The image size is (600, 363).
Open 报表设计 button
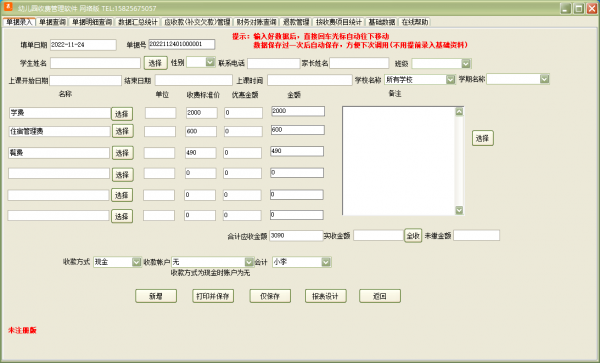[x=326, y=296]
